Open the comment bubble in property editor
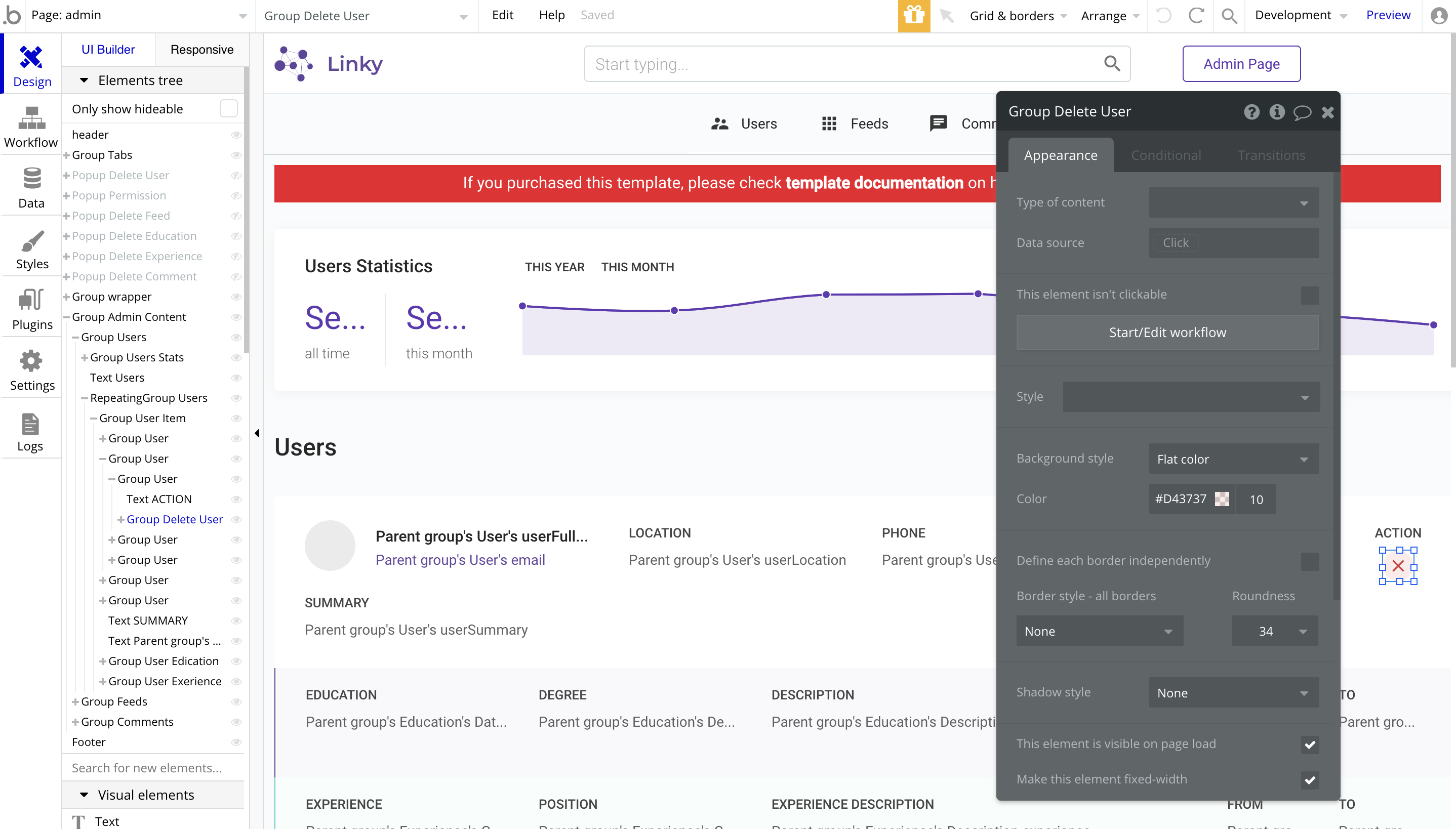1456x829 pixels. coord(1302,112)
